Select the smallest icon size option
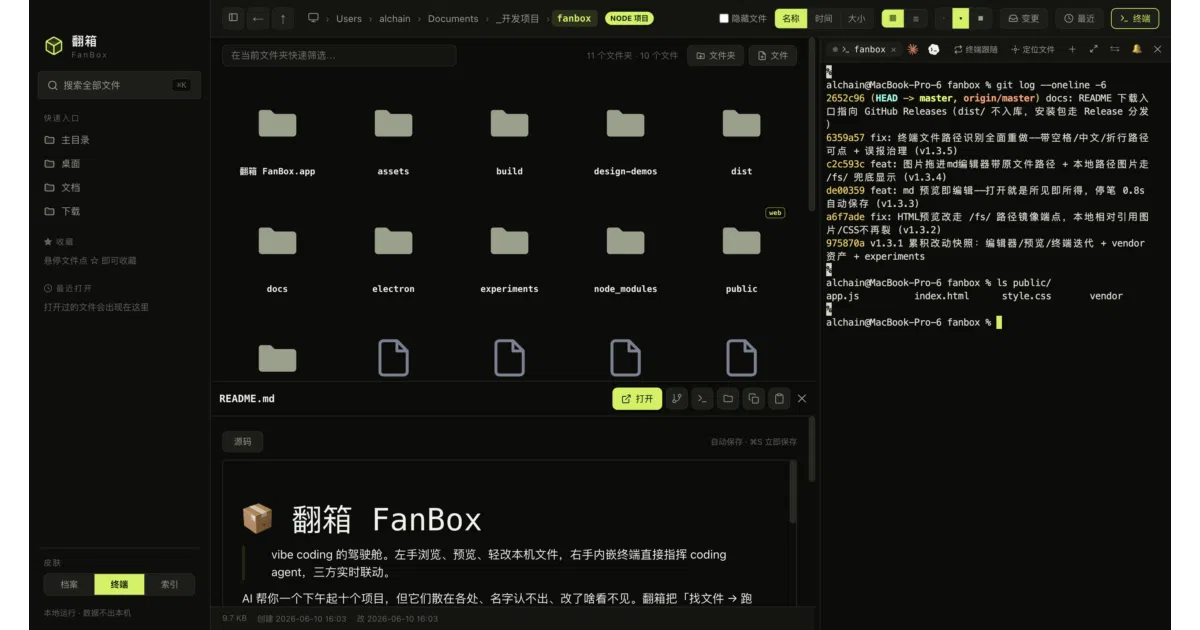Image resolution: width=1200 pixels, height=630 pixels. point(944,18)
